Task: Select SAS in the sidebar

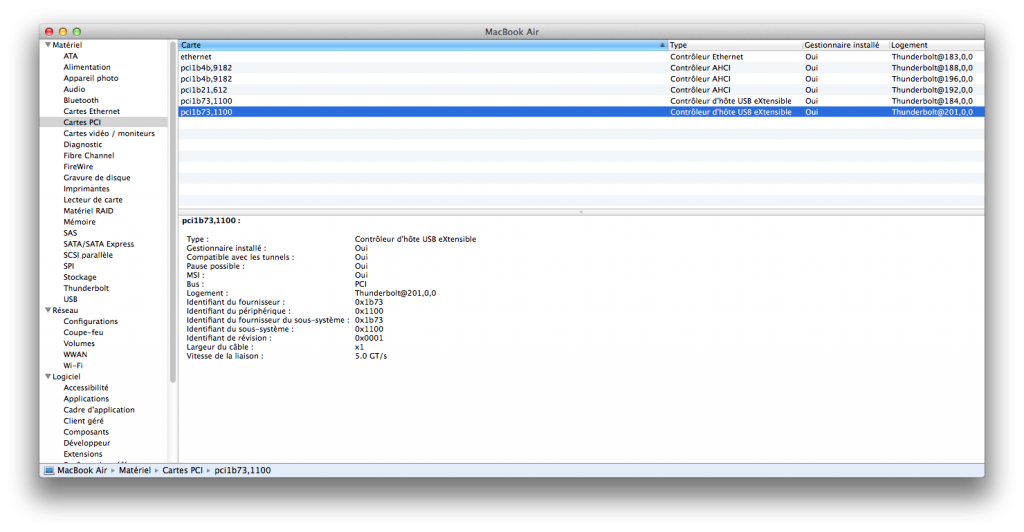Action: tap(70, 233)
